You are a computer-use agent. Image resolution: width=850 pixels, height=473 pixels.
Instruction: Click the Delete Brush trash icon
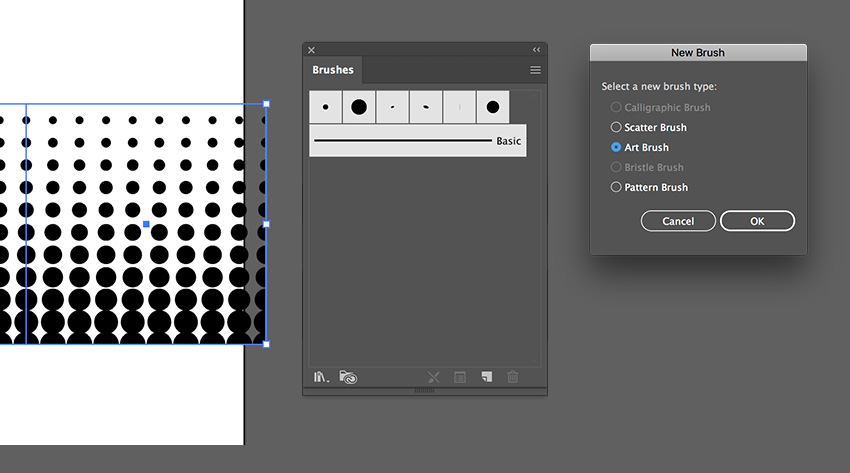click(x=512, y=377)
